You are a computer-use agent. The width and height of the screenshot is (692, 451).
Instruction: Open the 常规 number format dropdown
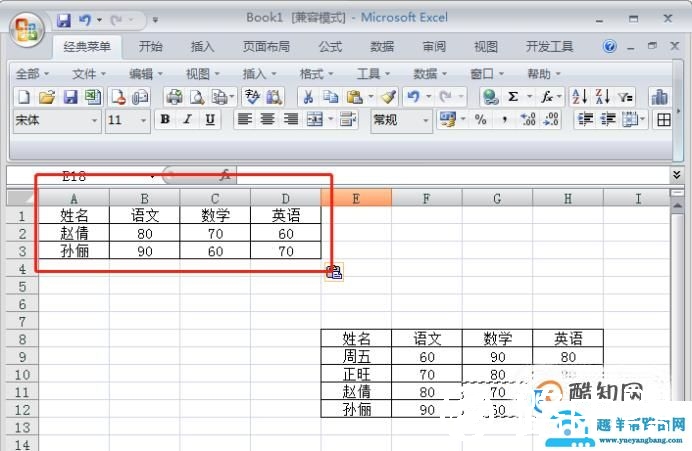[426, 120]
